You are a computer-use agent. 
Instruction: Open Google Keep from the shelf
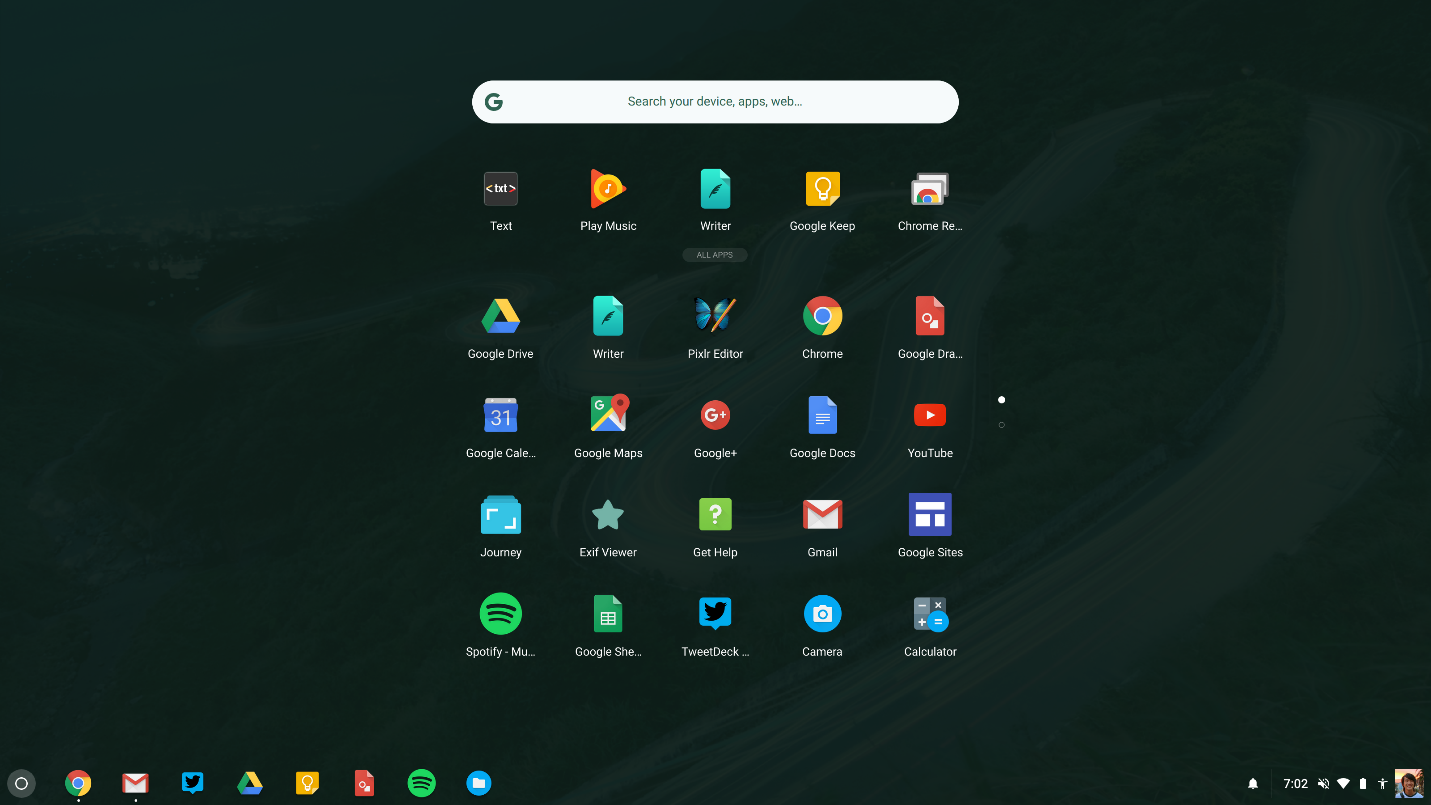307,783
